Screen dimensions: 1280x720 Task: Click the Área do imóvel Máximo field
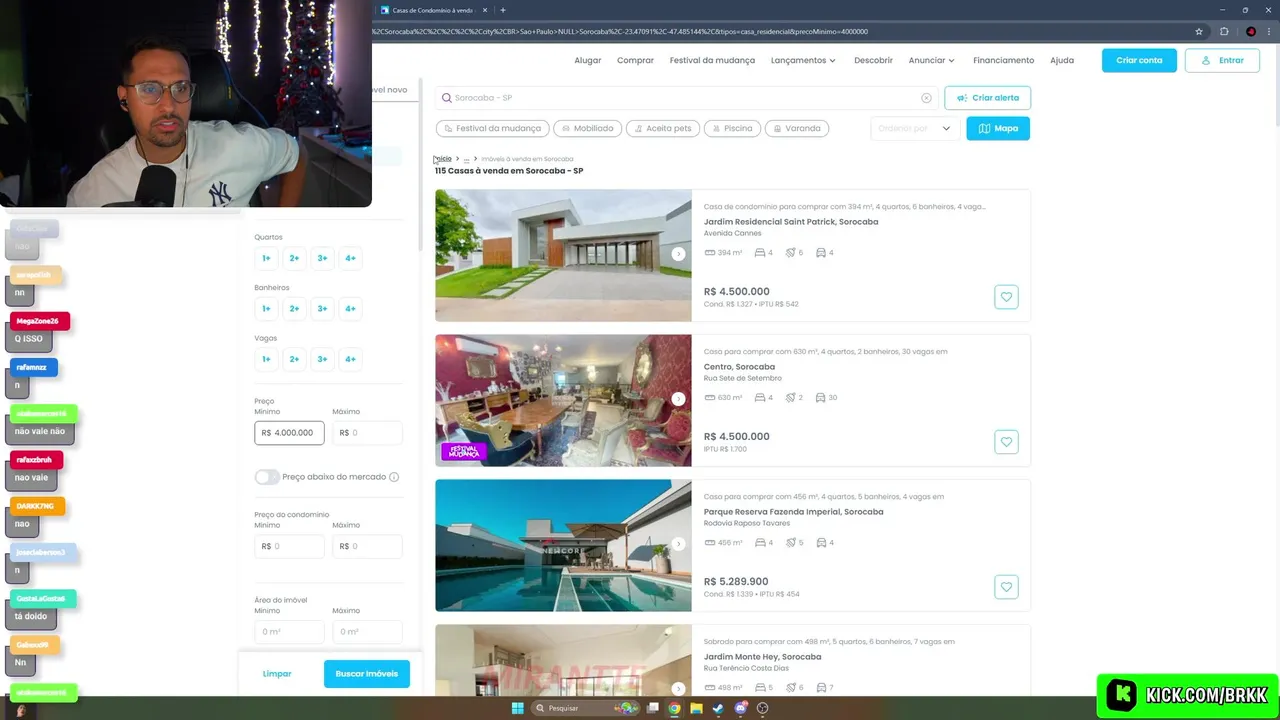coord(367,631)
